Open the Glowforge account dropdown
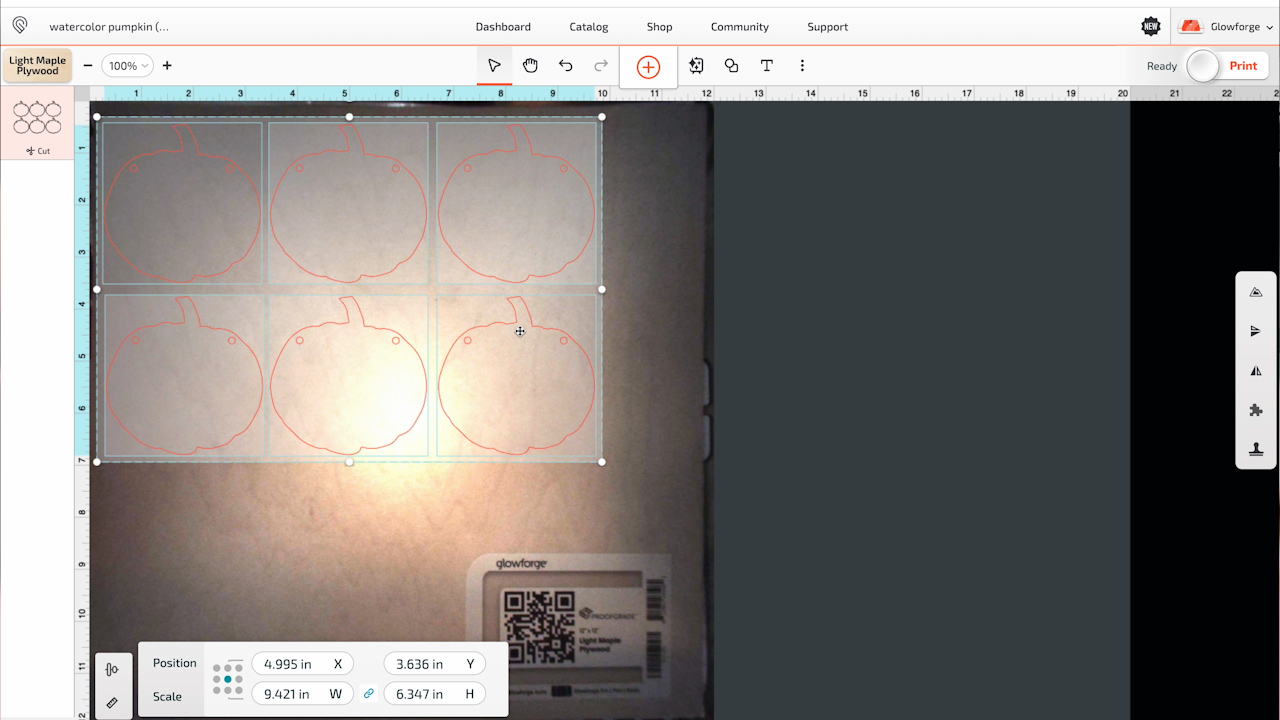 pos(1225,27)
